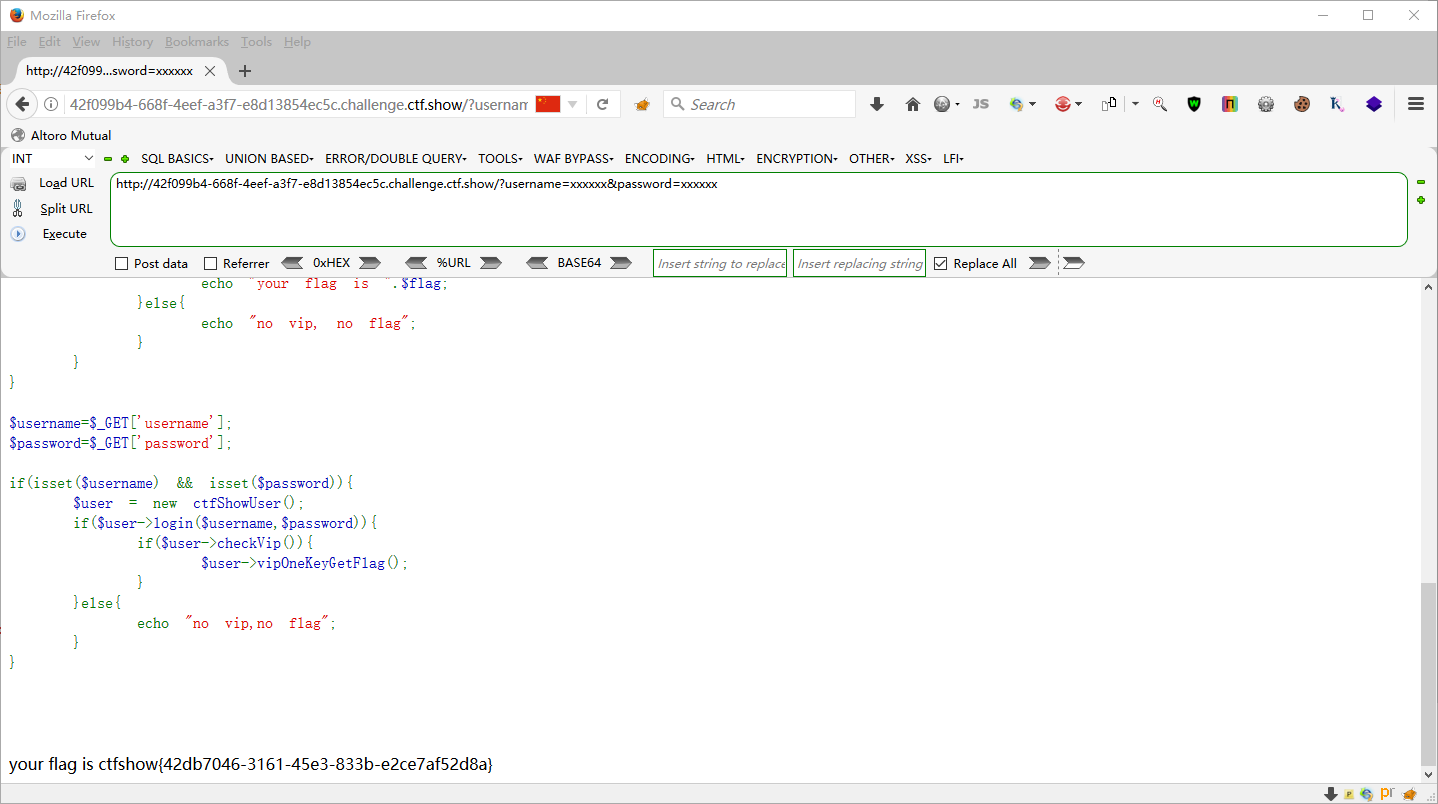Enable Post data checkbox

(x=122, y=264)
